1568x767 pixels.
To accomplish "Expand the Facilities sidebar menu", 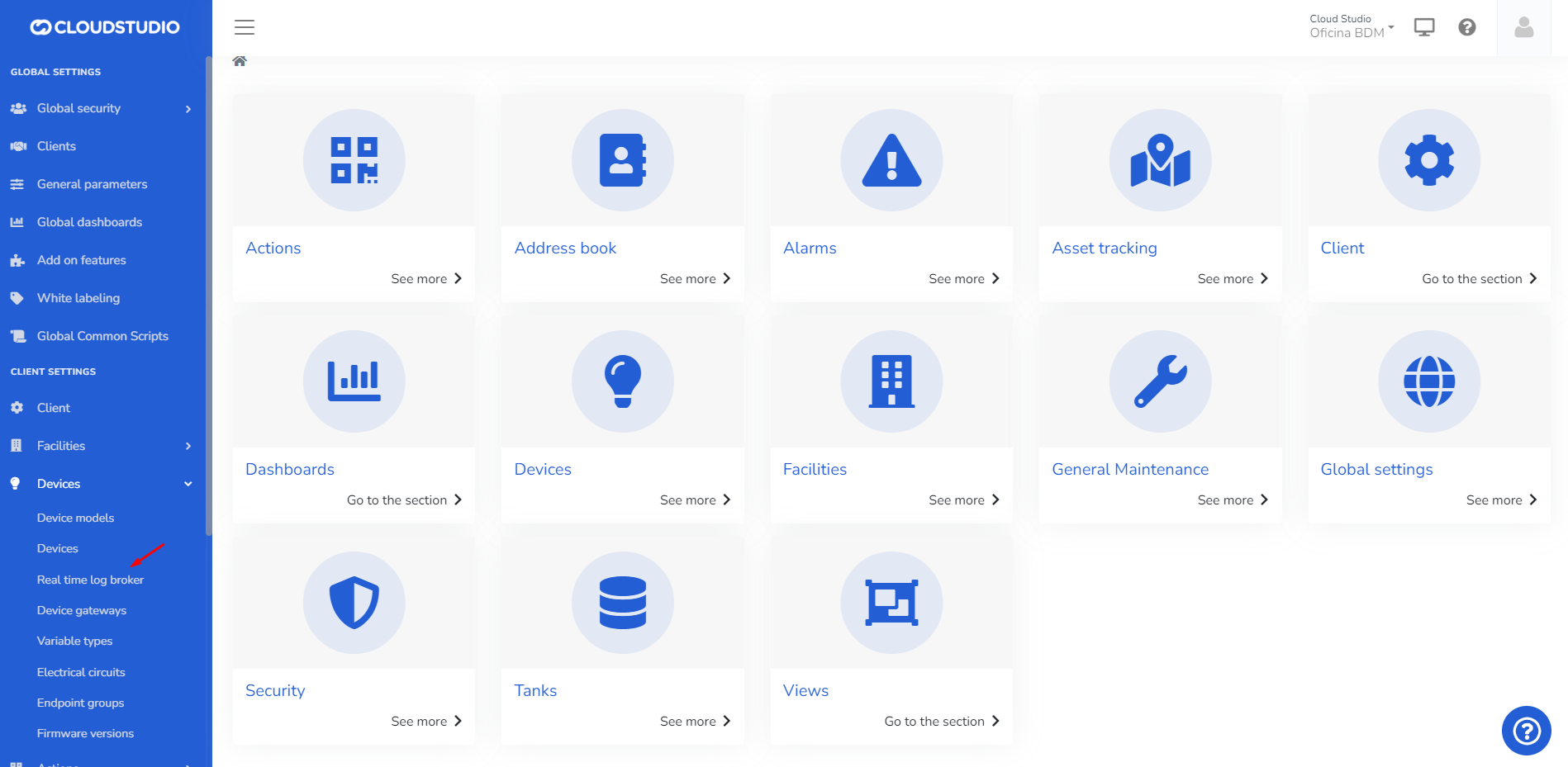I will tap(101, 446).
